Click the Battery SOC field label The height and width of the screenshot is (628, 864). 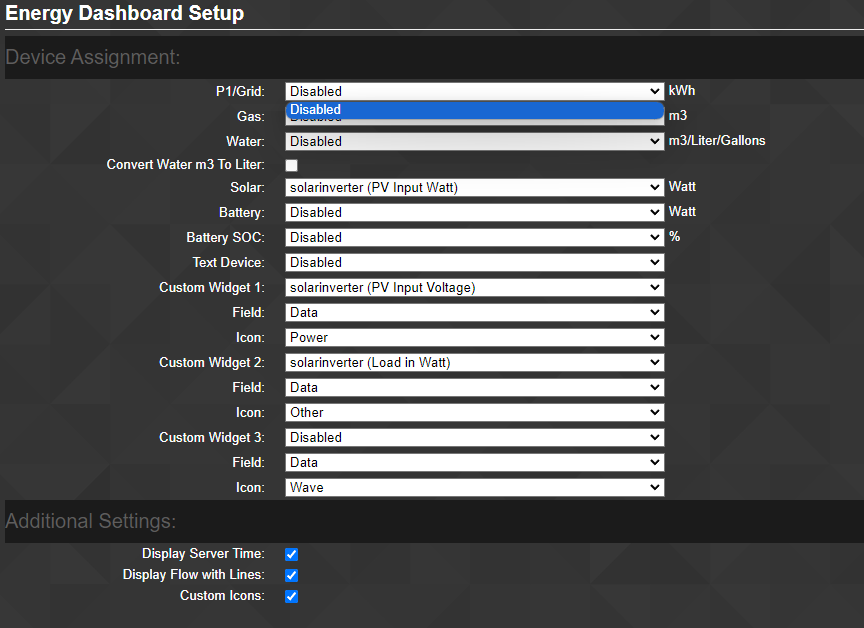[225, 237]
